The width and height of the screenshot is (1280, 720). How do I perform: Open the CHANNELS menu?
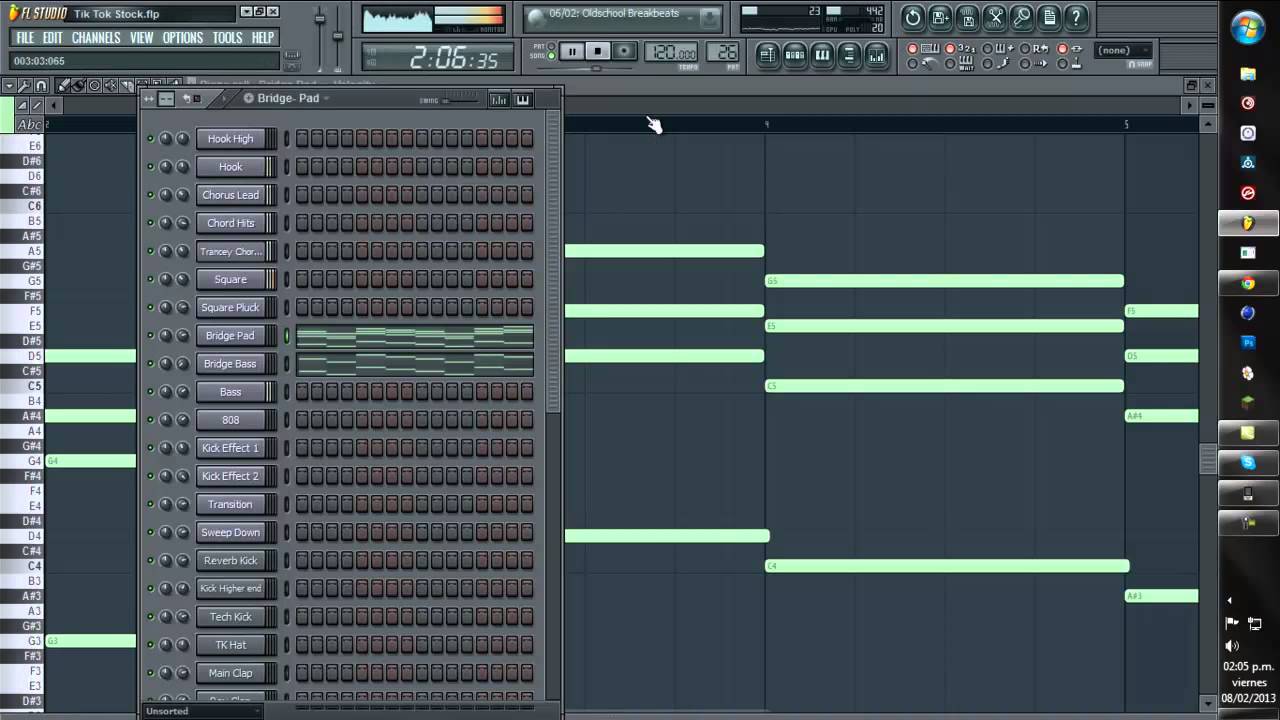click(96, 38)
